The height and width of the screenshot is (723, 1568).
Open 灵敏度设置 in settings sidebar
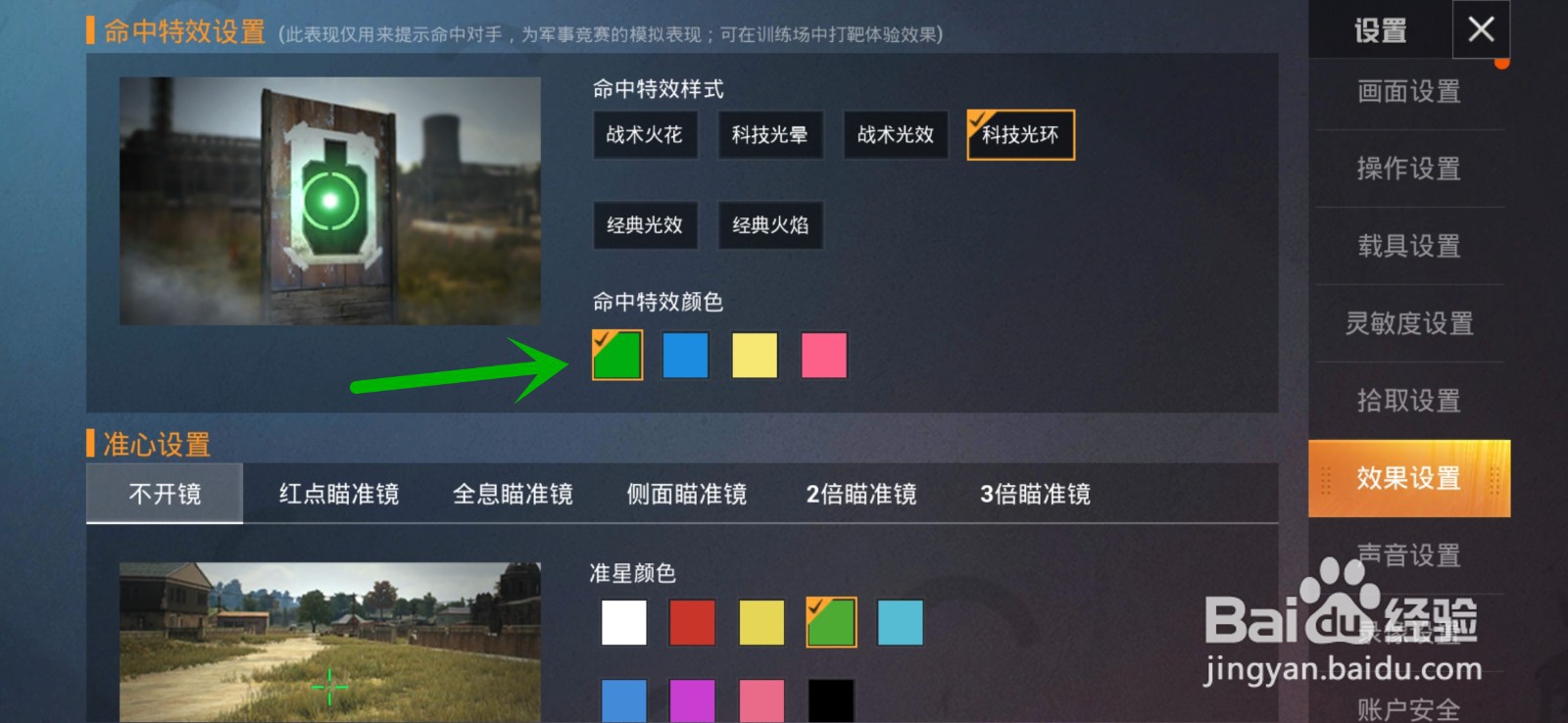(x=1409, y=323)
